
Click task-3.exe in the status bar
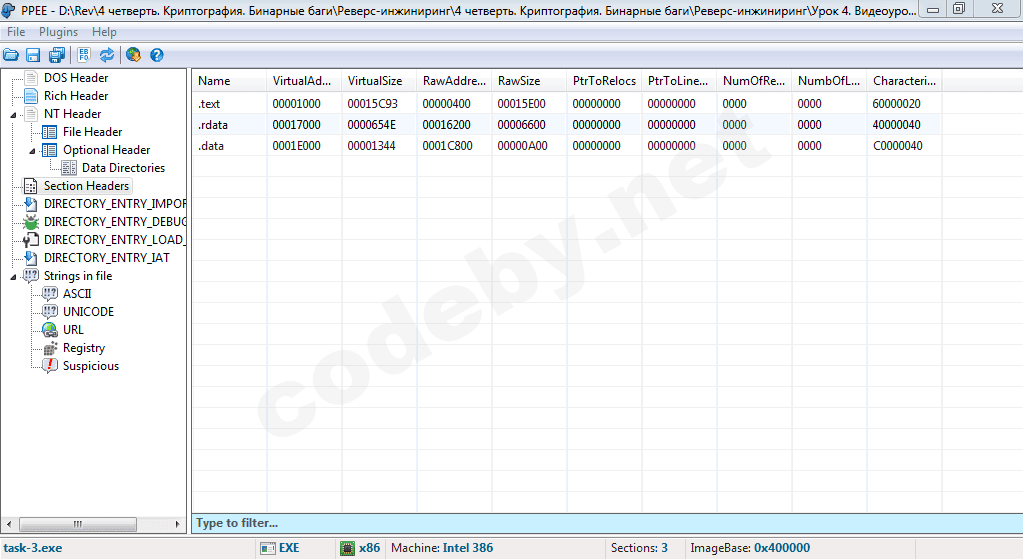pyautogui.click(x=33, y=548)
